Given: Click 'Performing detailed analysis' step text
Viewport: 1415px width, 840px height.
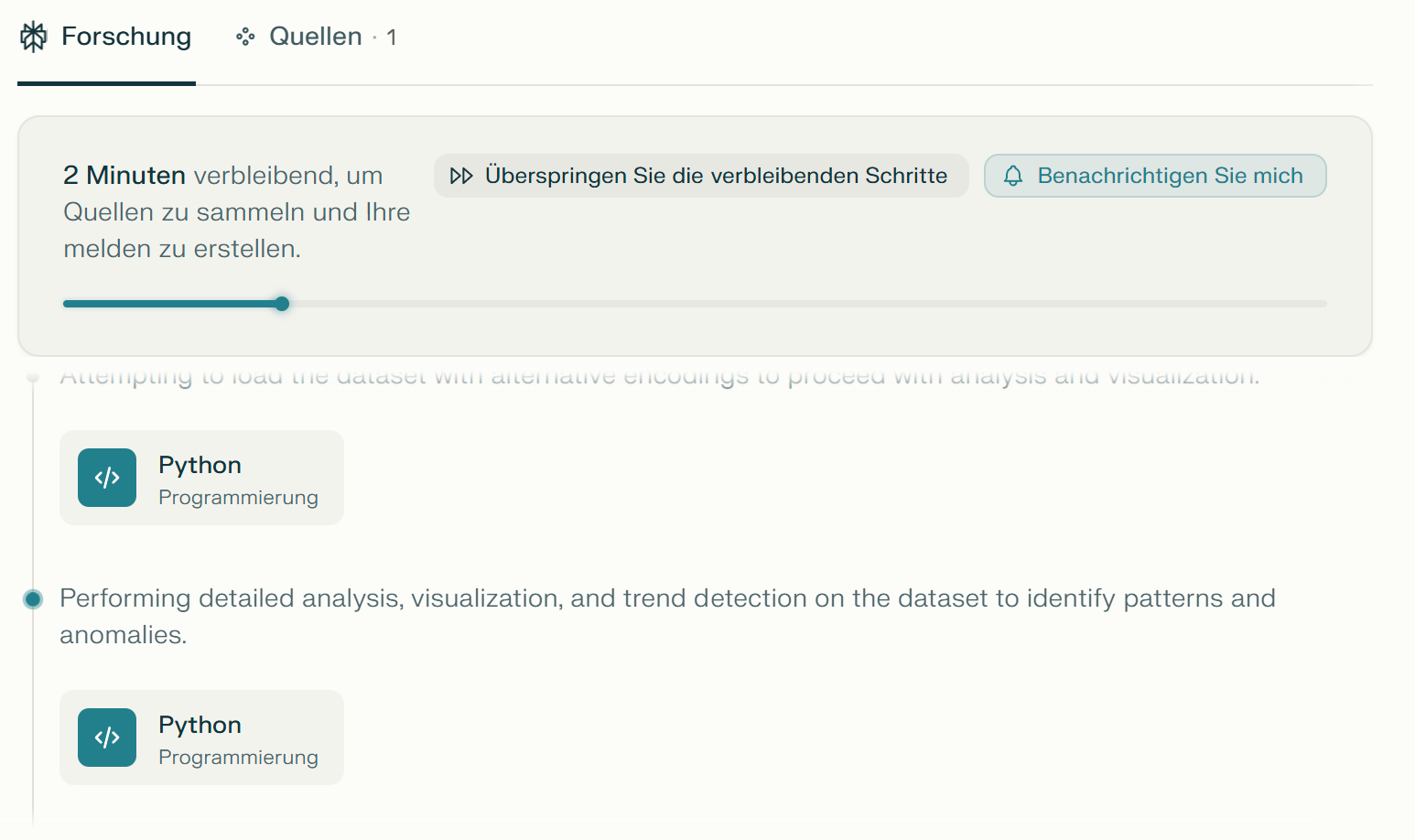Looking at the screenshot, I should (667, 616).
